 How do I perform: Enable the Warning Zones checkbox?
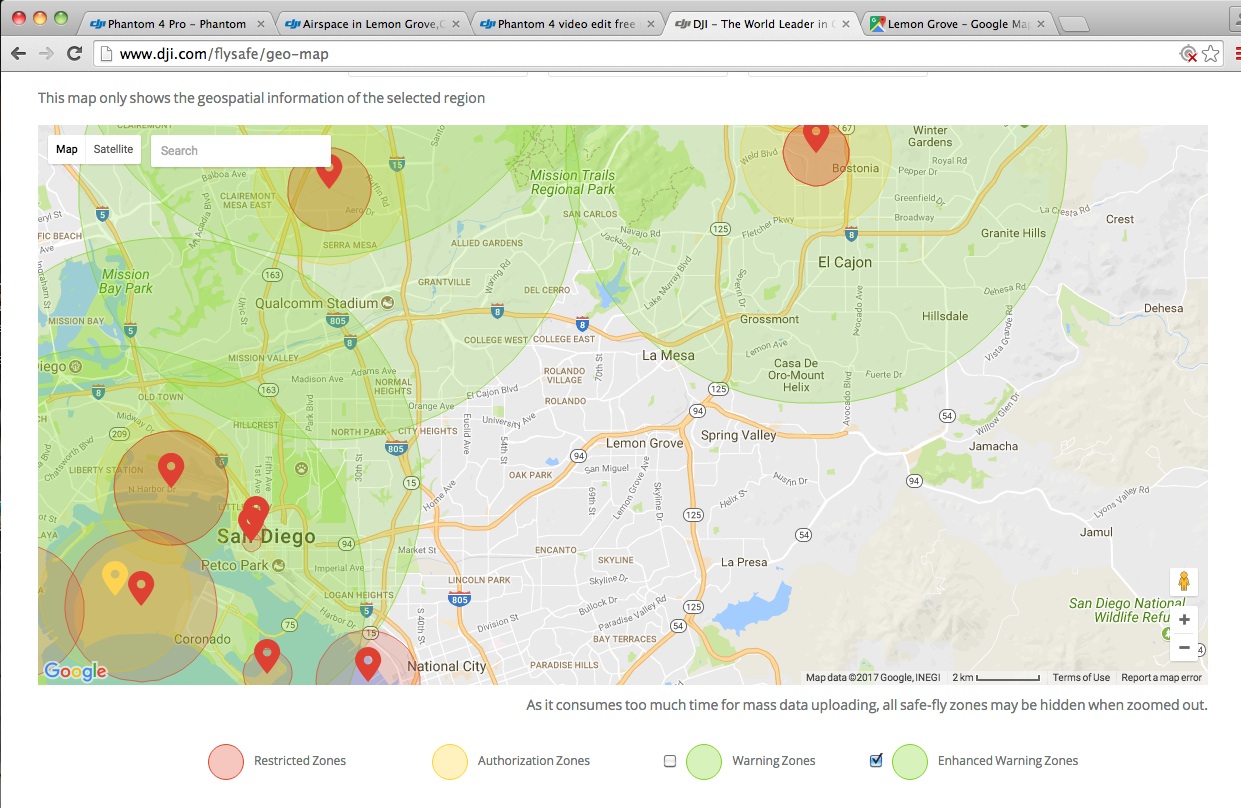pyautogui.click(x=670, y=760)
